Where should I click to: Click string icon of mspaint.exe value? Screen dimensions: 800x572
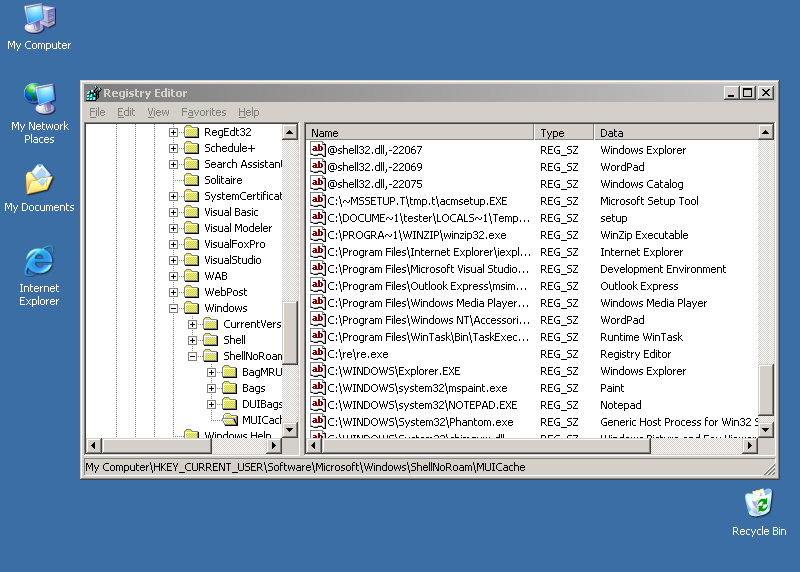click(x=318, y=388)
